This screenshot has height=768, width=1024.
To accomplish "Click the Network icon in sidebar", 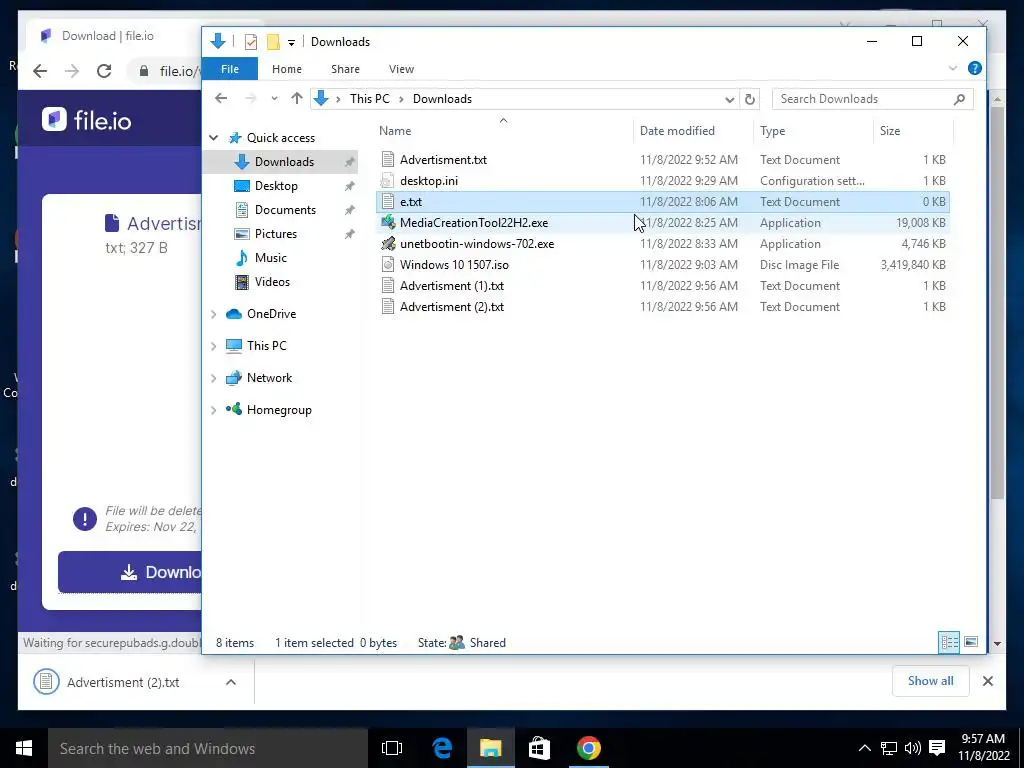I will tap(234, 378).
